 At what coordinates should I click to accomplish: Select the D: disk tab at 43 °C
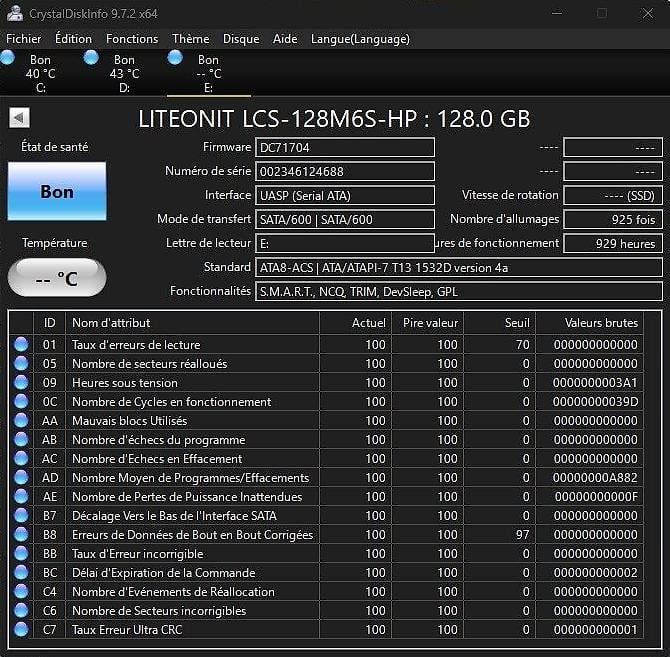click(124, 73)
